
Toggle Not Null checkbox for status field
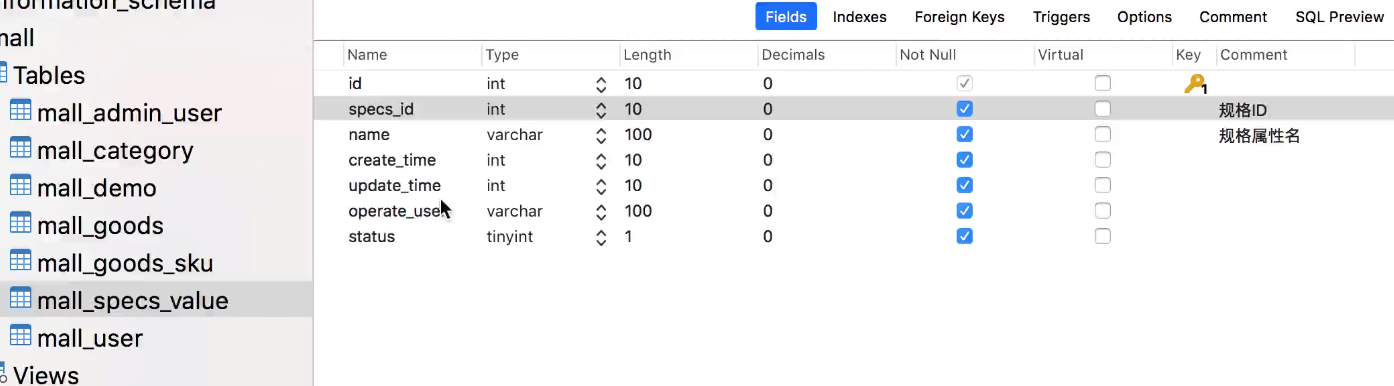coord(964,236)
